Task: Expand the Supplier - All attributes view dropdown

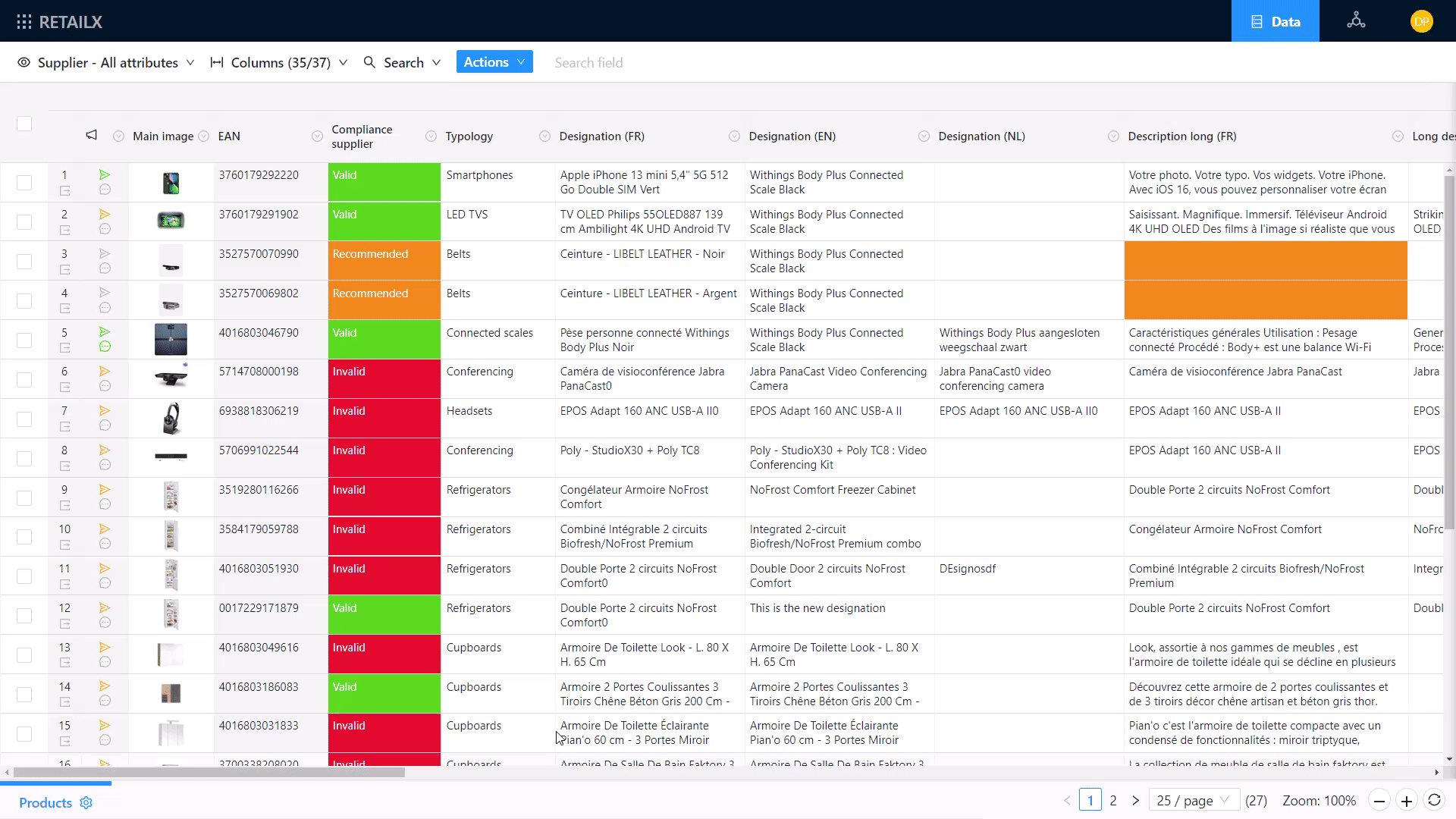Action: (x=106, y=63)
